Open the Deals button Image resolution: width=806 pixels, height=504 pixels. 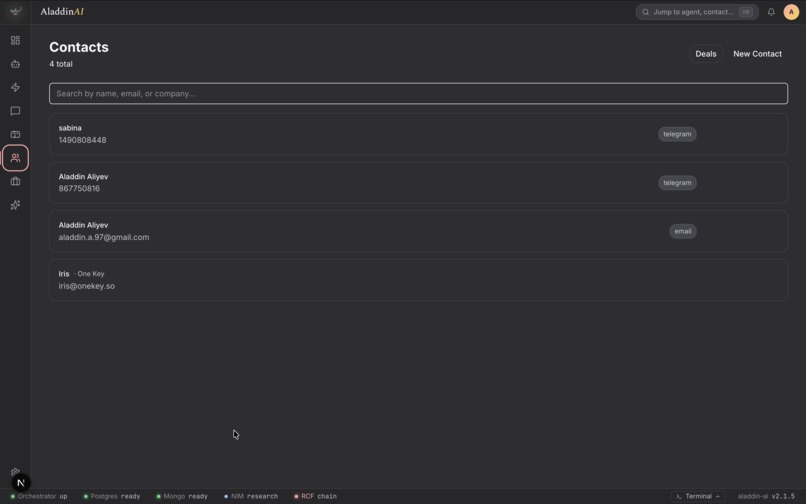(706, 53)
